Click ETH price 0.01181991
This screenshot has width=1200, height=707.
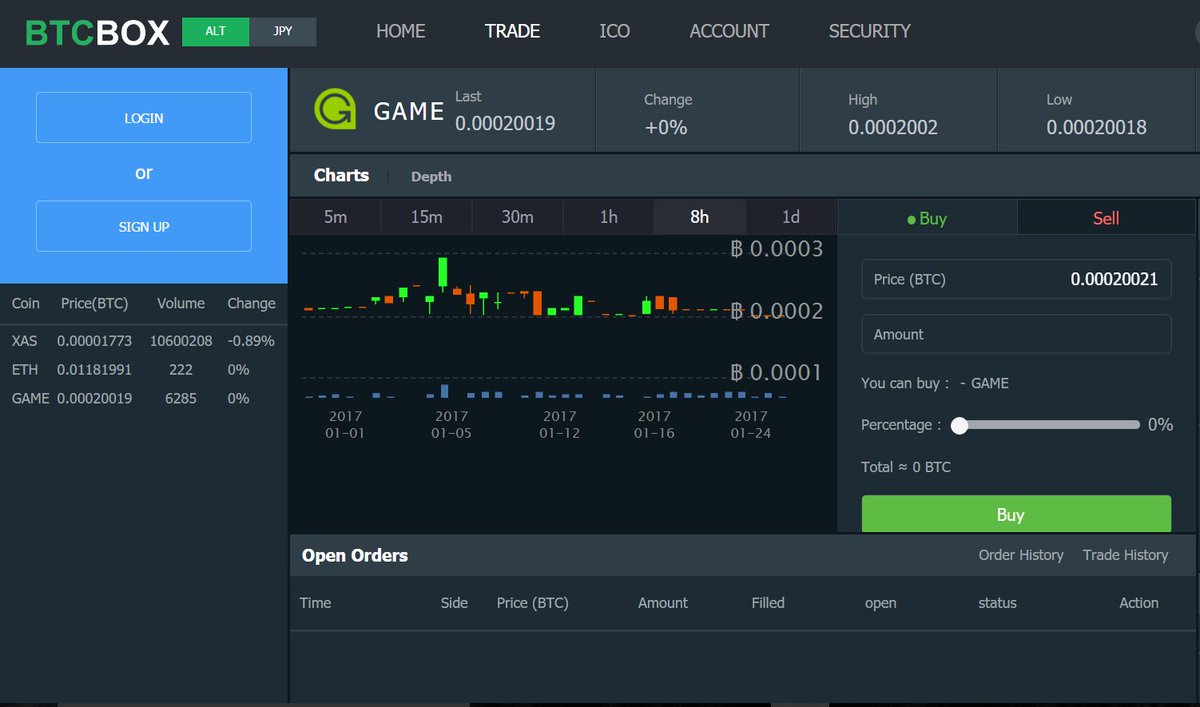(x=94, y=370)
